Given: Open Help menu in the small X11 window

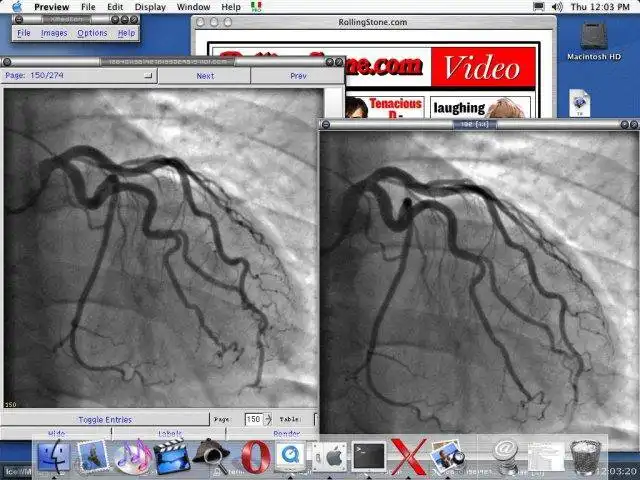Looking at the screenshot, I should [x=127, y=33].
